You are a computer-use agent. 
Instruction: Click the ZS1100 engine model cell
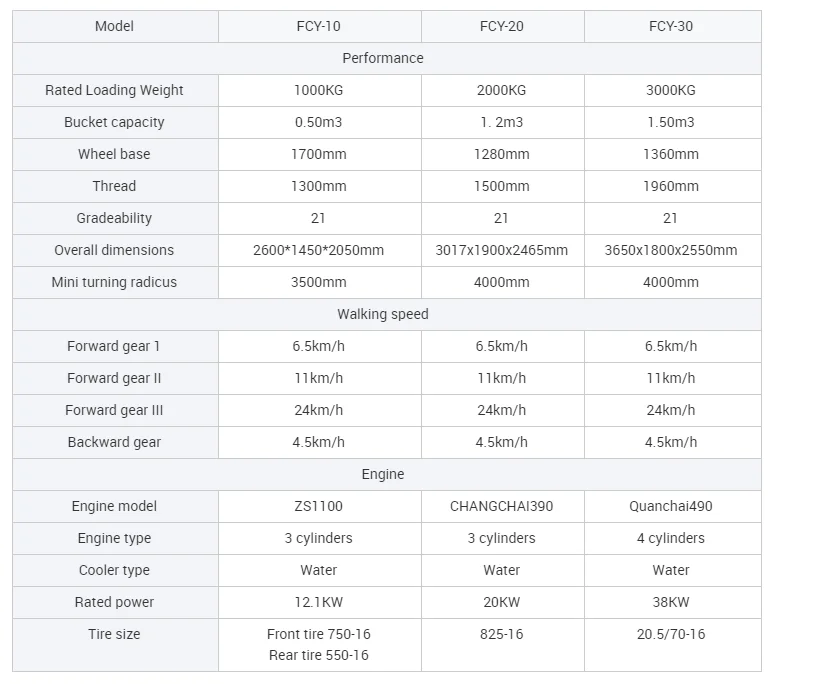point(318,506)
